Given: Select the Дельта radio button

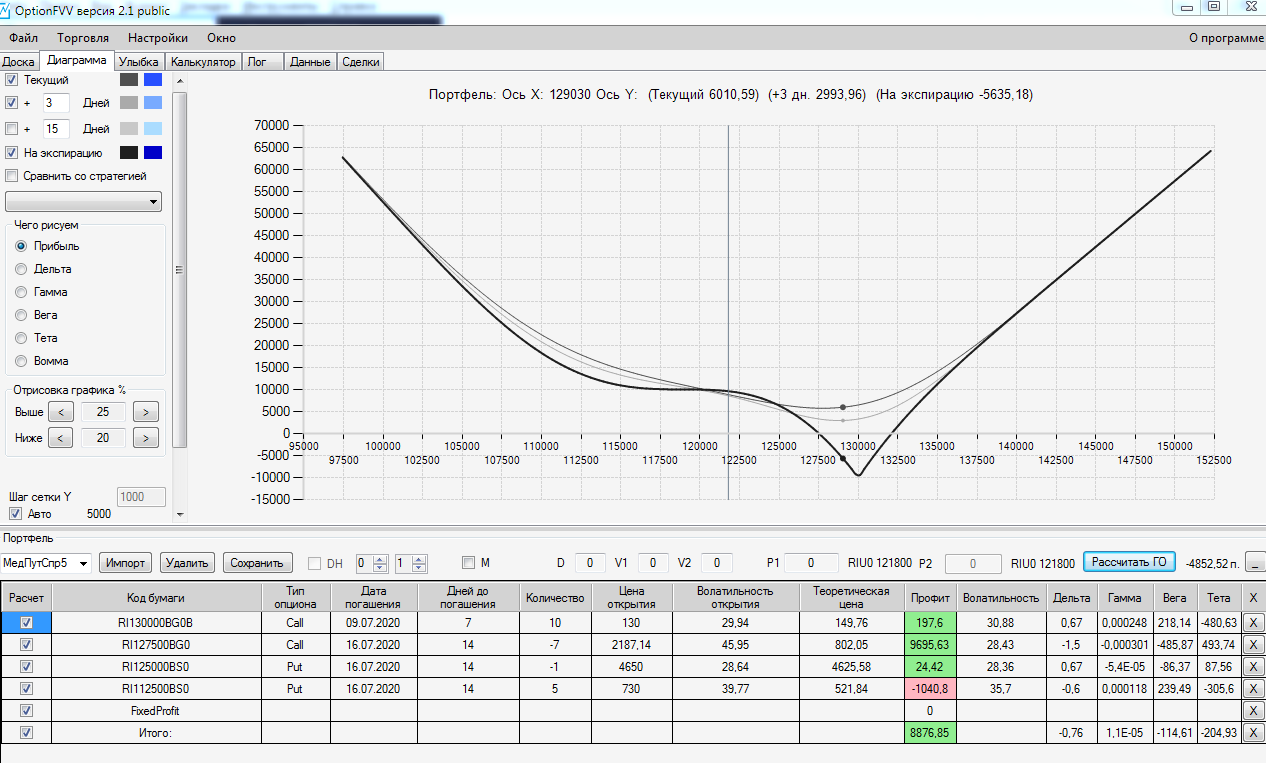Looking at the screenshot, I should click(21, 269).
